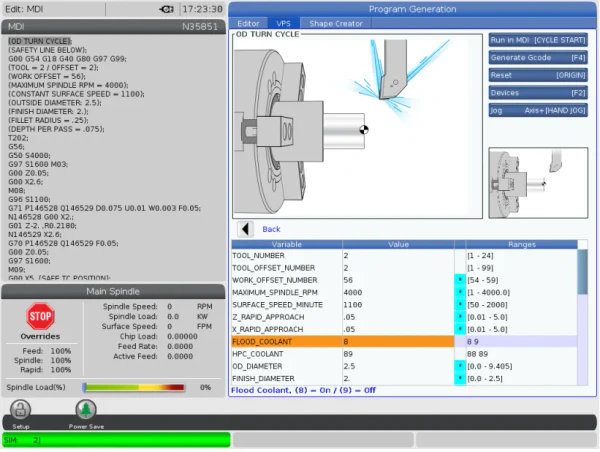Click the Setup lock icon
600x452 pixels.
(x=20, y=410)
